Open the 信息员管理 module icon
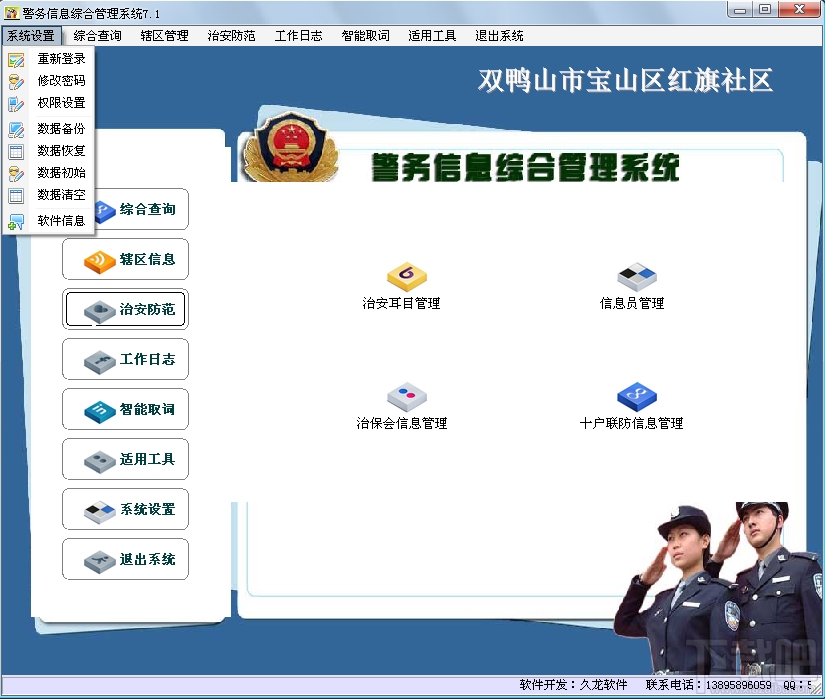 coord(635,275)
